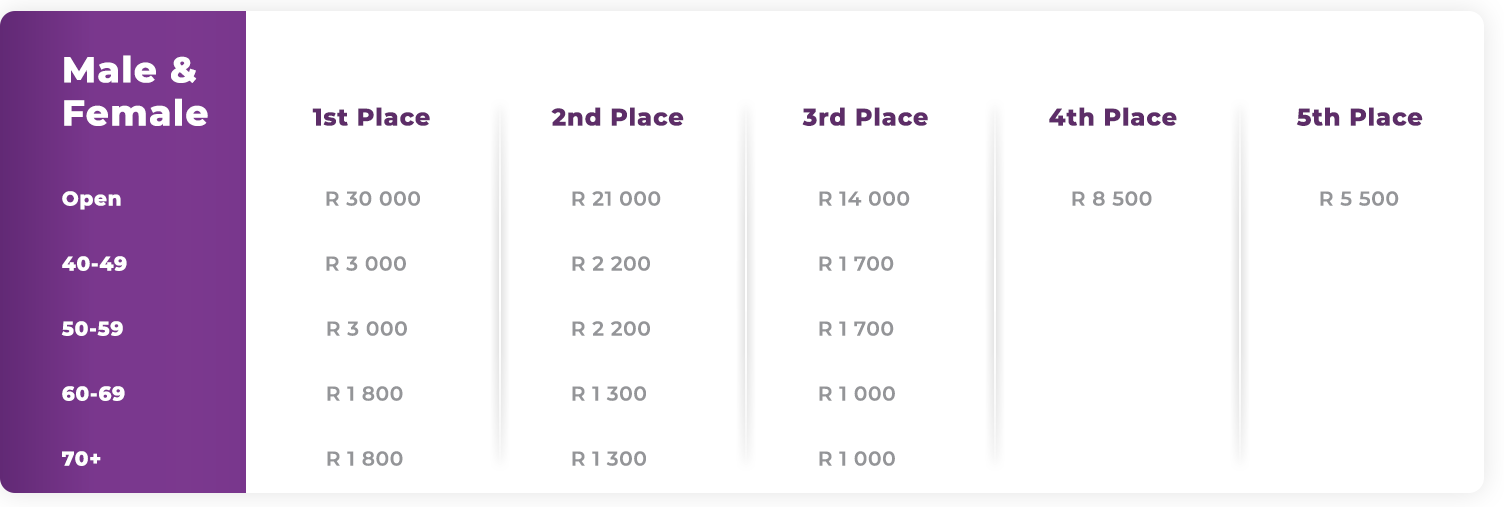
Task: Select the 1st Place column header
Action: (371, 117)
